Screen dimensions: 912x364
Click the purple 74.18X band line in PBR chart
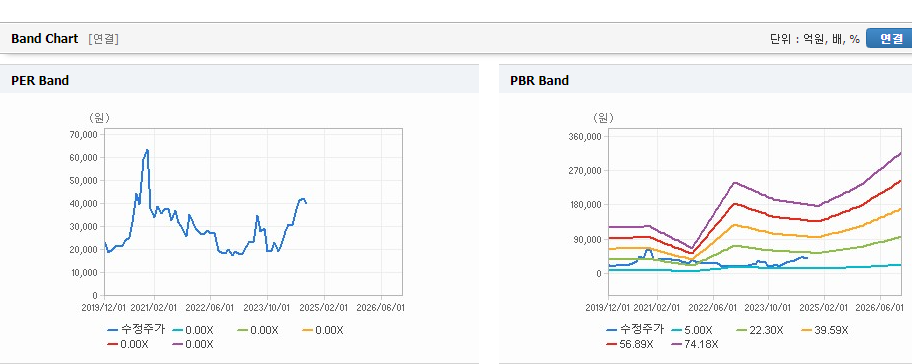[735, 183]
